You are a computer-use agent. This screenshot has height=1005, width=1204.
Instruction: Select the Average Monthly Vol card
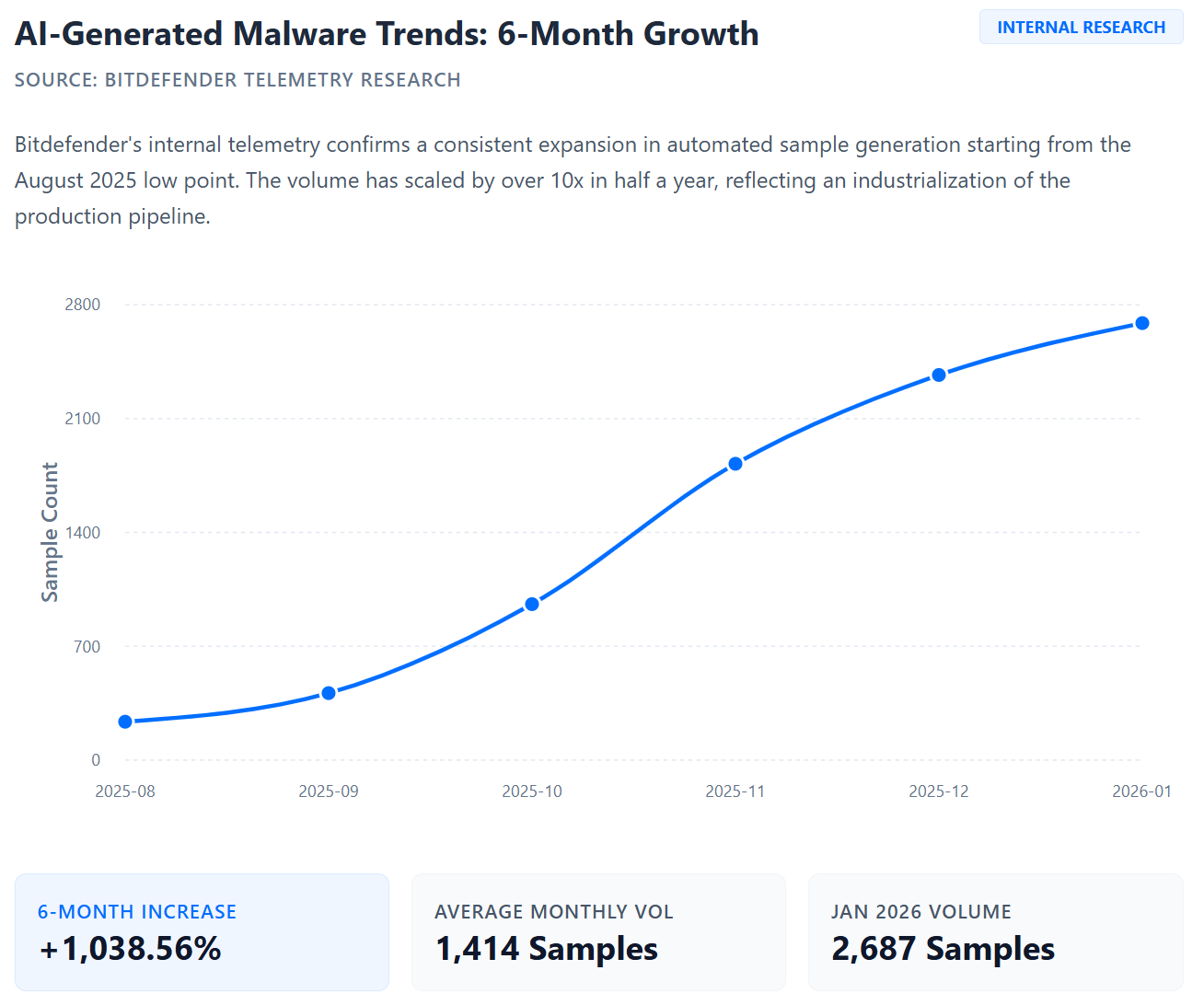(598, 931)
